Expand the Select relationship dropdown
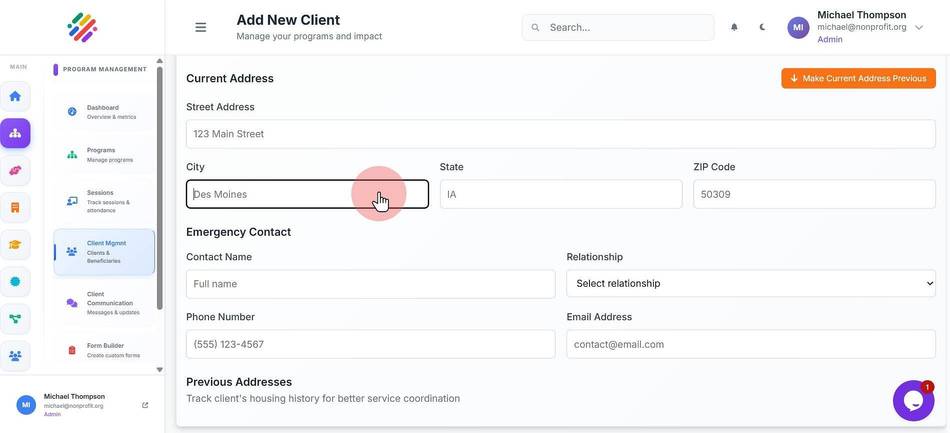Viewport: 950px width, 433px height. [x=751, y=283]
